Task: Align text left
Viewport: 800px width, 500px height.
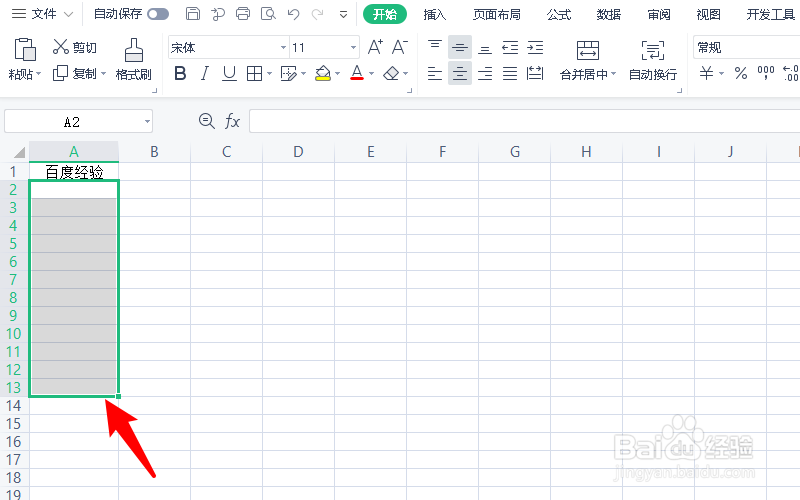Action: coord(435,74)
